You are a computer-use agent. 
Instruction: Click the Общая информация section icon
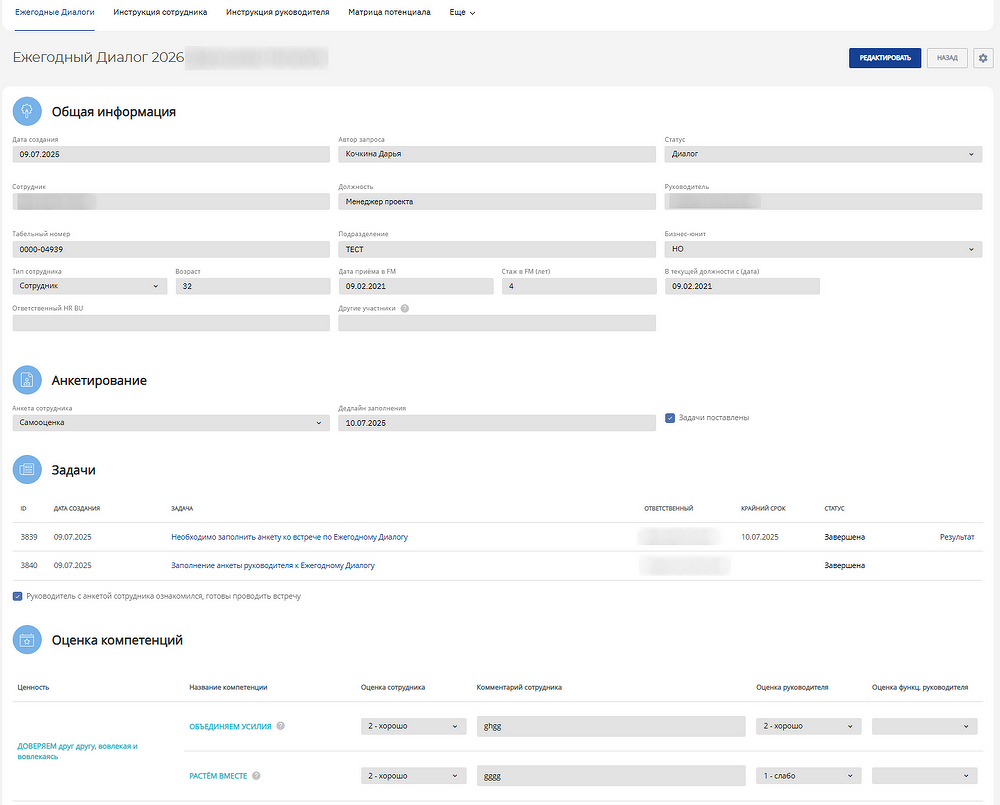pos(27,111)
